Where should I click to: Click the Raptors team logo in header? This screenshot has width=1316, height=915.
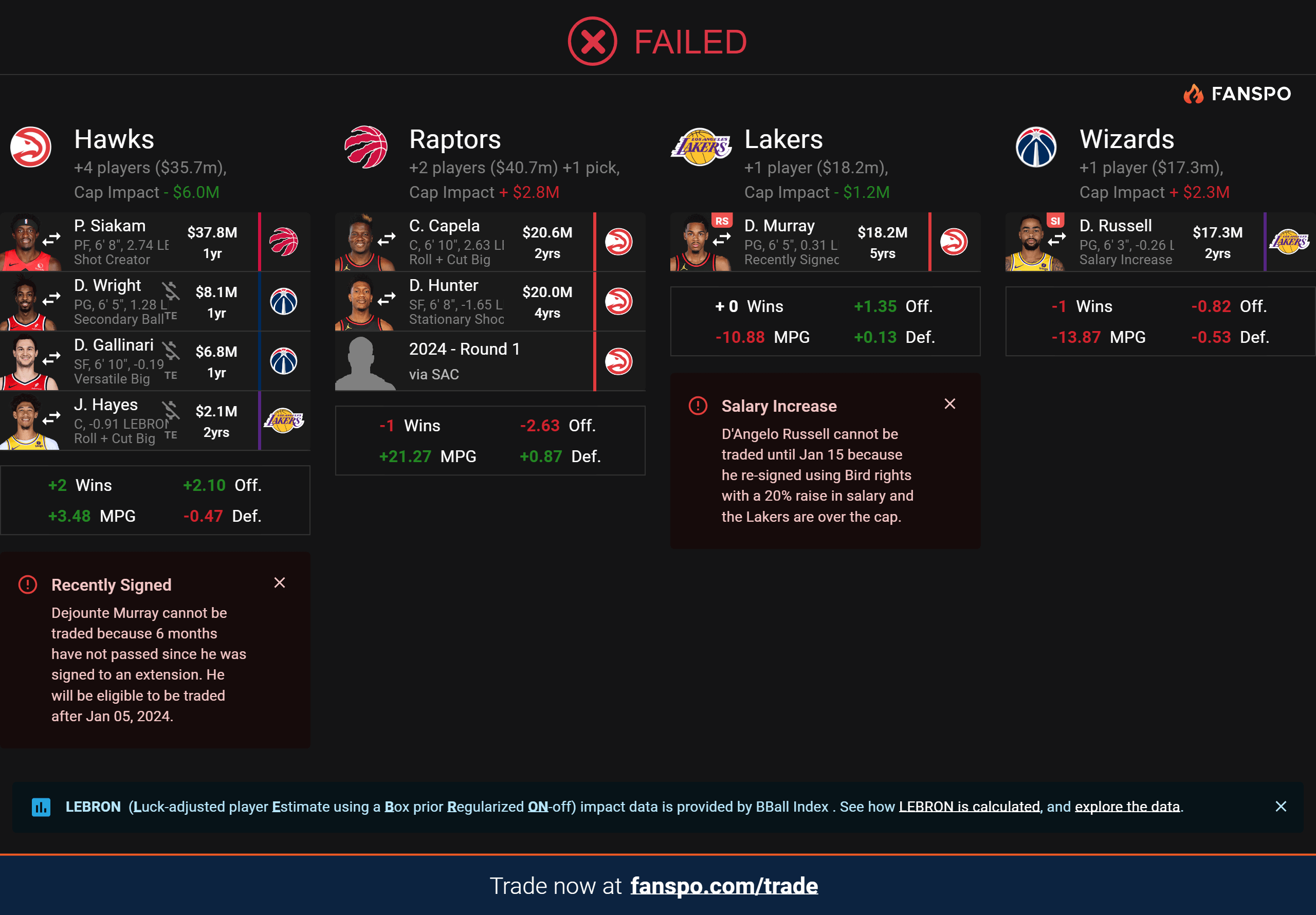click(x=365, y=148)
